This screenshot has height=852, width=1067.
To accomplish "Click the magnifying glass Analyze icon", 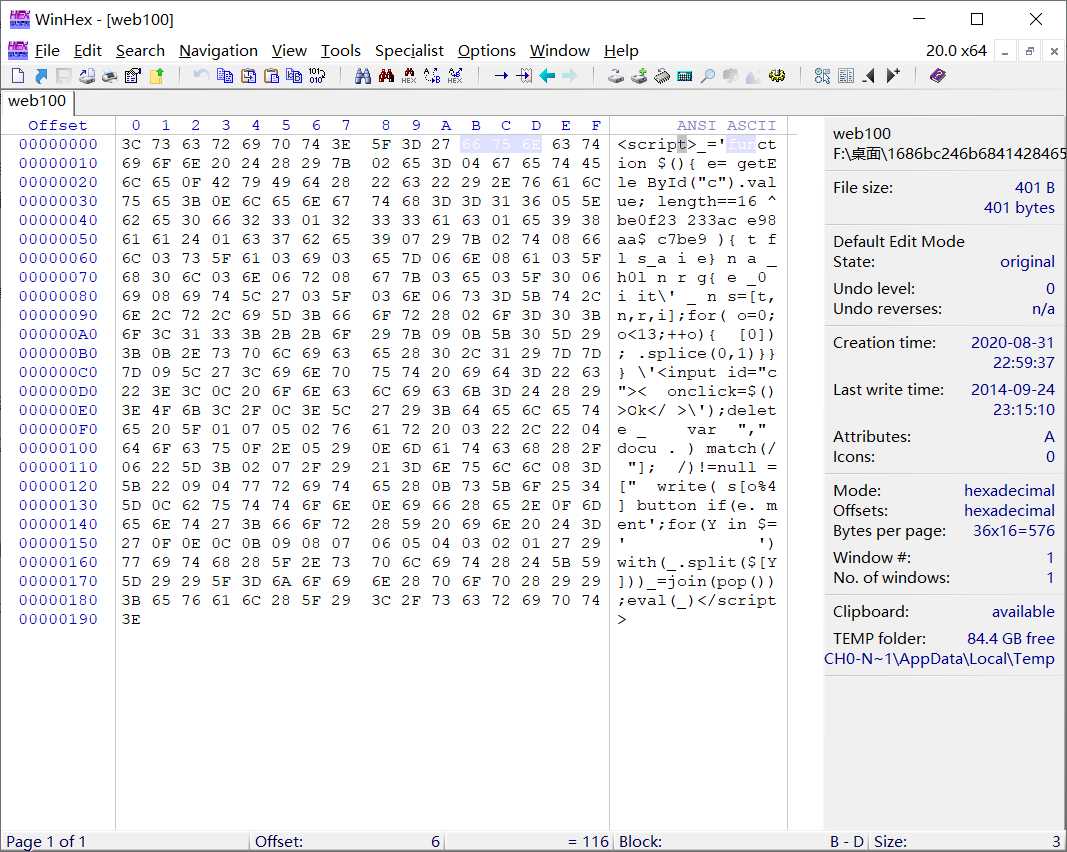I will 708,76.
